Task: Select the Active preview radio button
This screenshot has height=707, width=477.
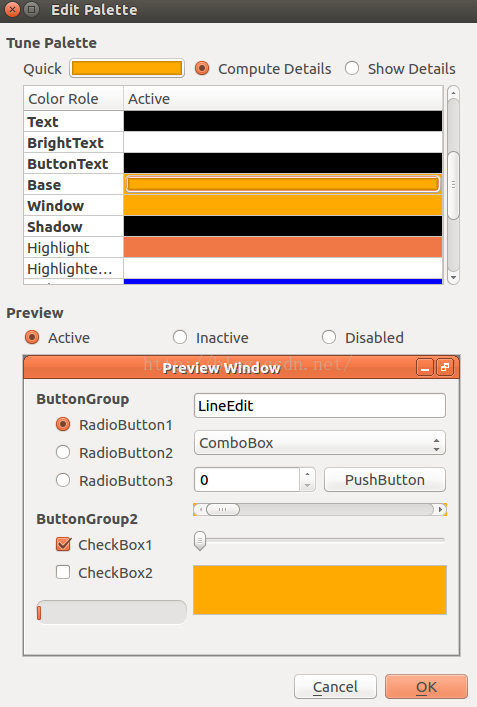Action: (x=32, y=337)
